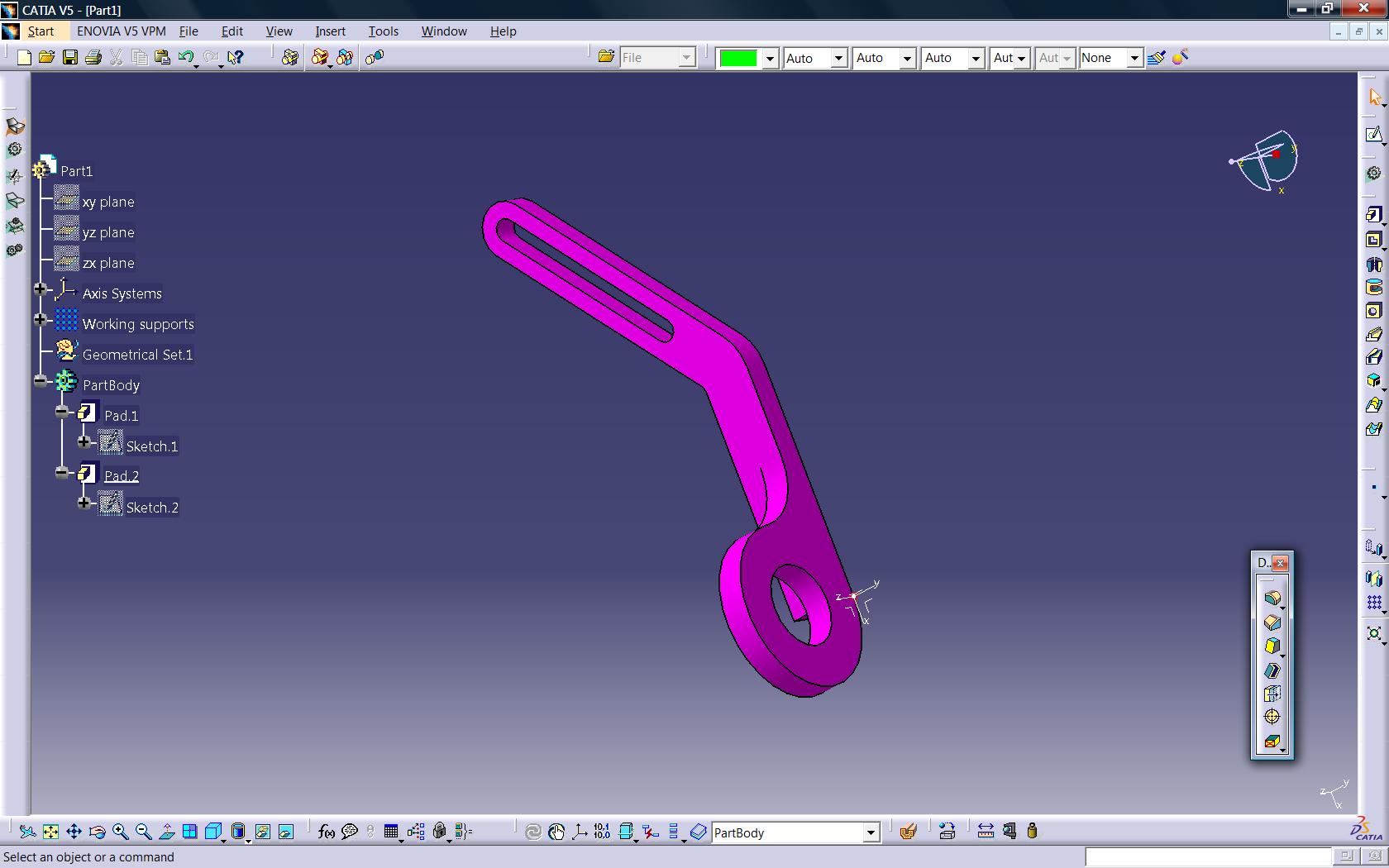Click the Pan view icon

74,832
